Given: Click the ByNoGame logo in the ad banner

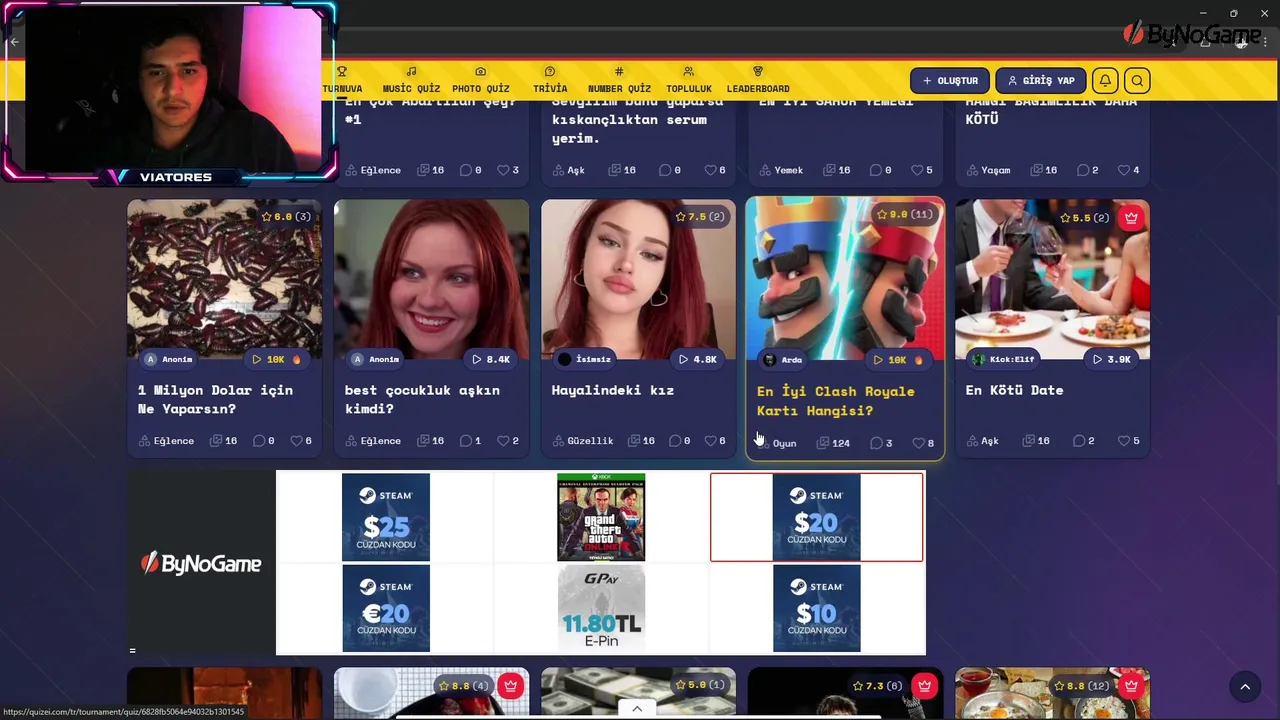Looking at the screenshot, I should coord(201,563).
